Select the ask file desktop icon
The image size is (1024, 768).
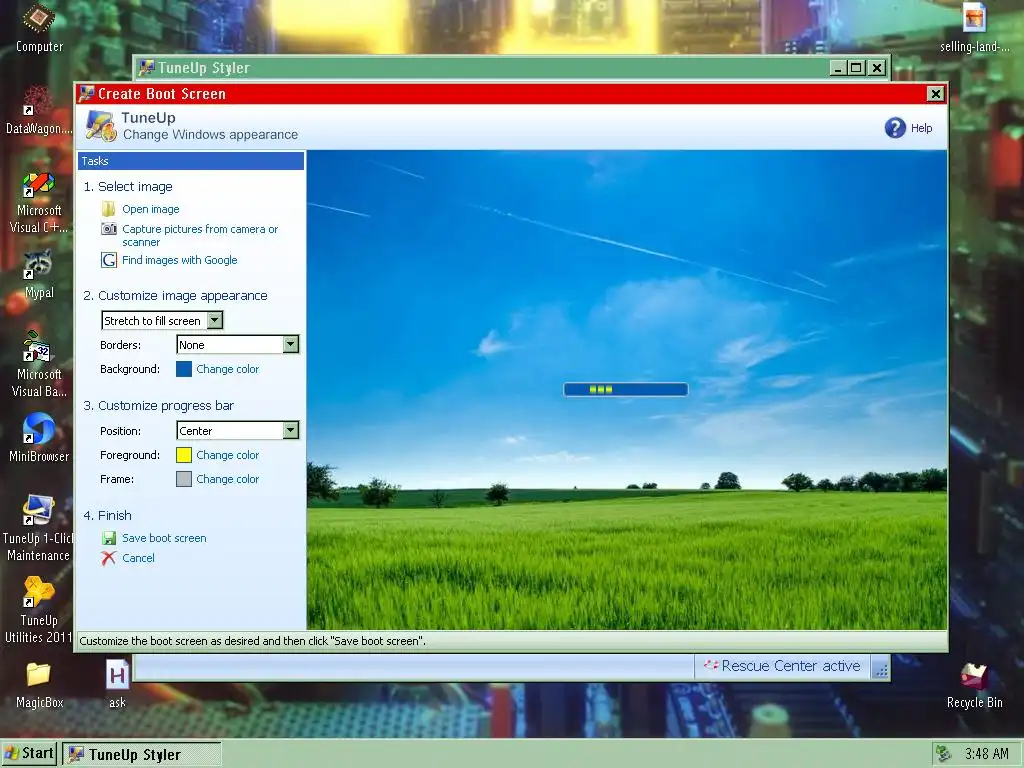pyautogui.click(x=118, y=684)
